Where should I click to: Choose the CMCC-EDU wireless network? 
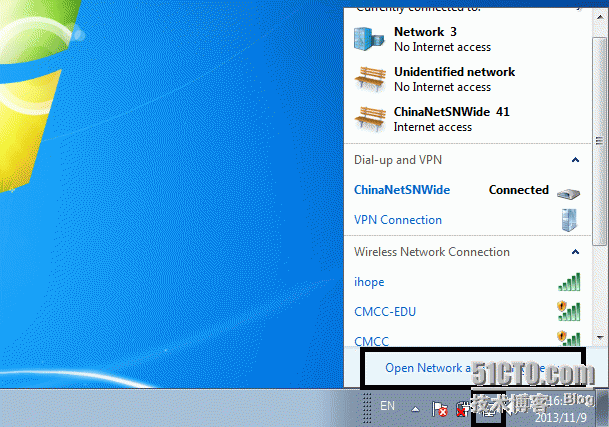click(385, 312)
